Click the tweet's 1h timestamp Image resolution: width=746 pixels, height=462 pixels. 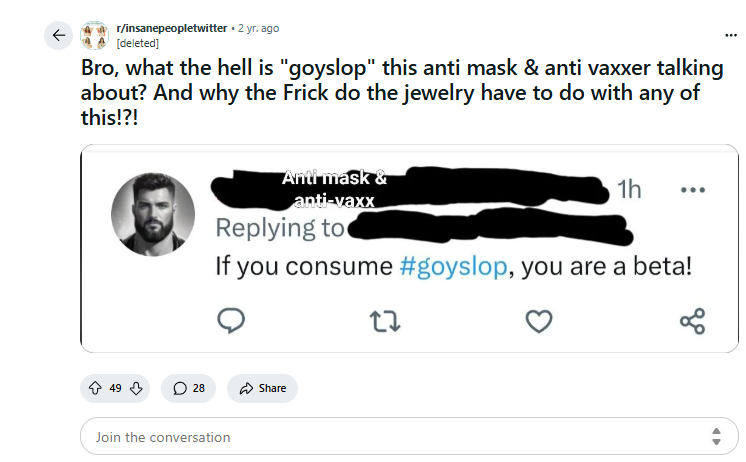click(630, 190)
